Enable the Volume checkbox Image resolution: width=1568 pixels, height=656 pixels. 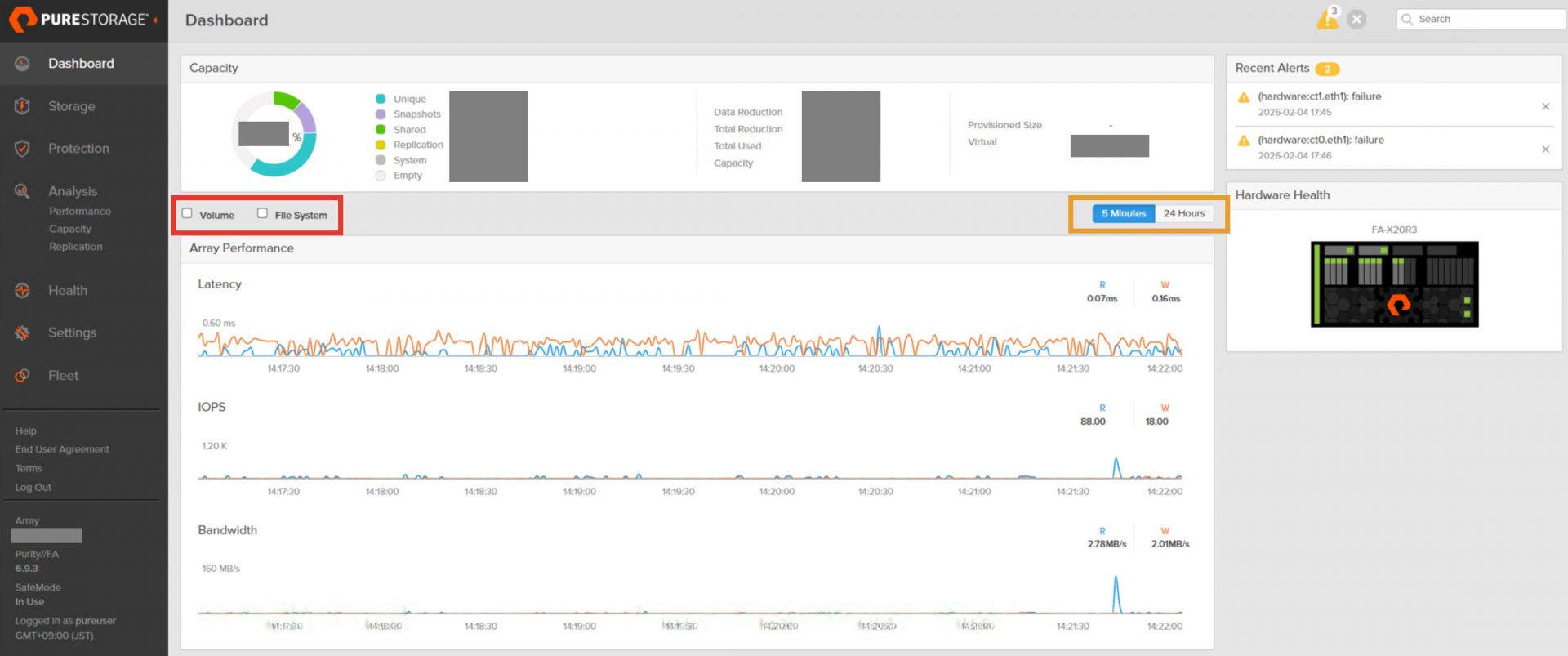tap(187, 213)
